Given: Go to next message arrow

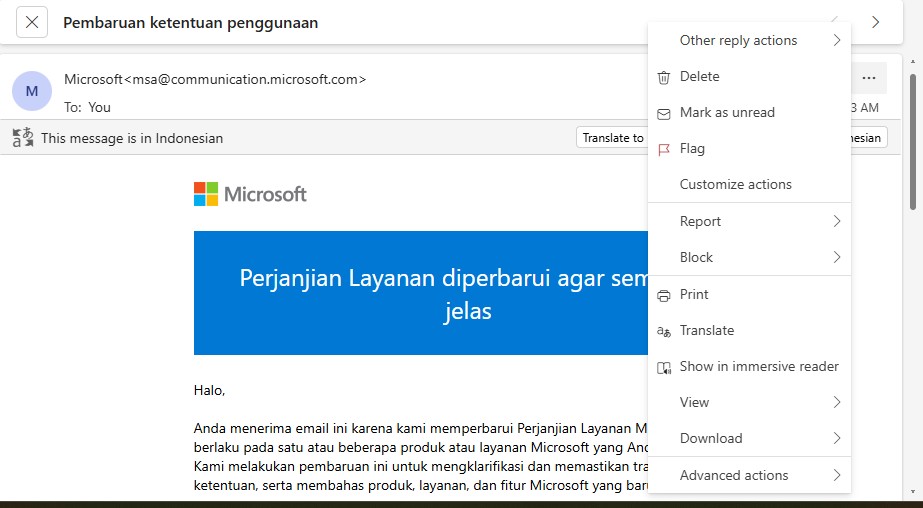Looking at the screenshot, I should click(875, 22).
